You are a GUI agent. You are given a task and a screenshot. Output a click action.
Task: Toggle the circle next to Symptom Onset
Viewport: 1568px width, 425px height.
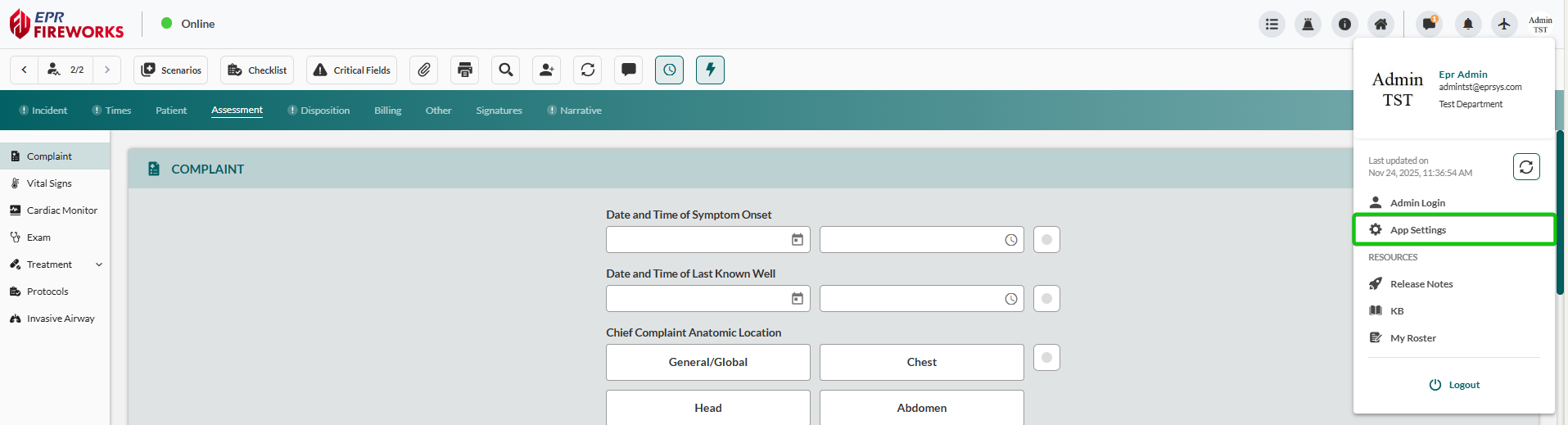pos(1046,240)
